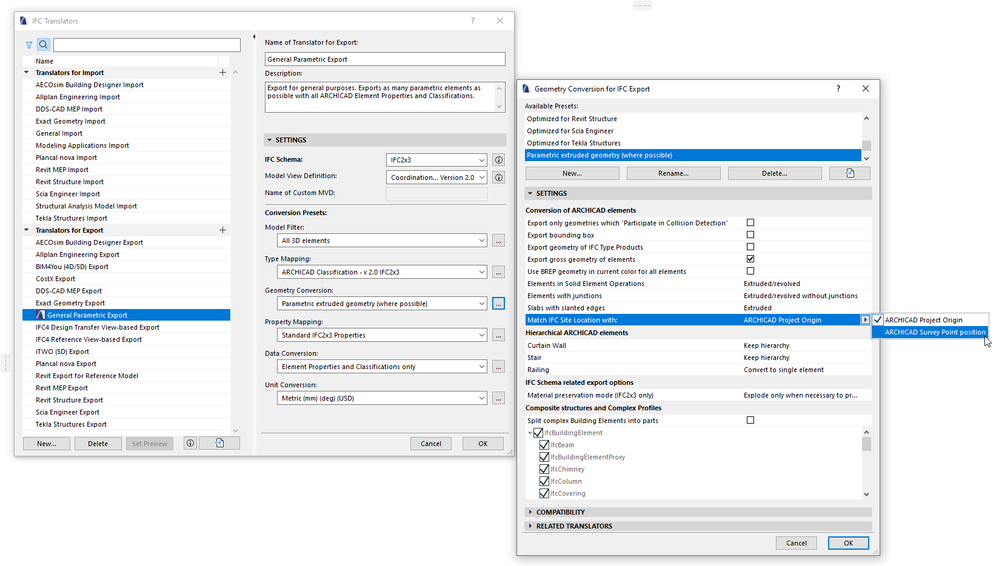Uncheck Export gross geometry of elements
The width and height of the screenshot is (999, 566).
click(x=751, y=259)
